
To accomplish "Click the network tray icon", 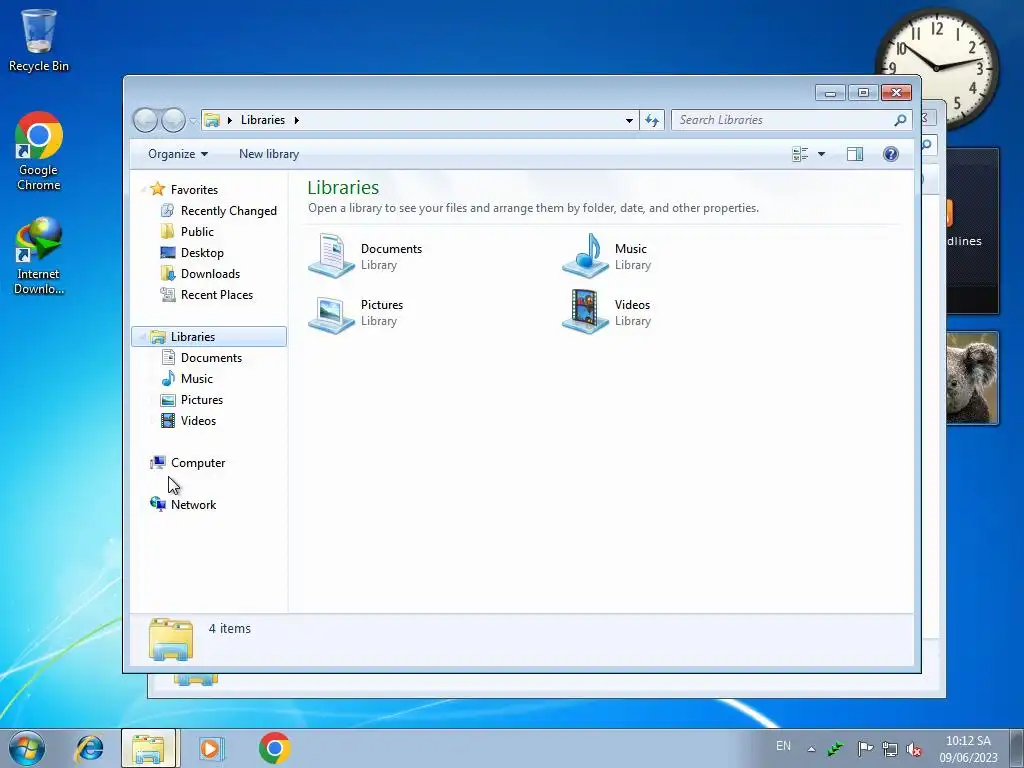I will (x=889, y=749).
